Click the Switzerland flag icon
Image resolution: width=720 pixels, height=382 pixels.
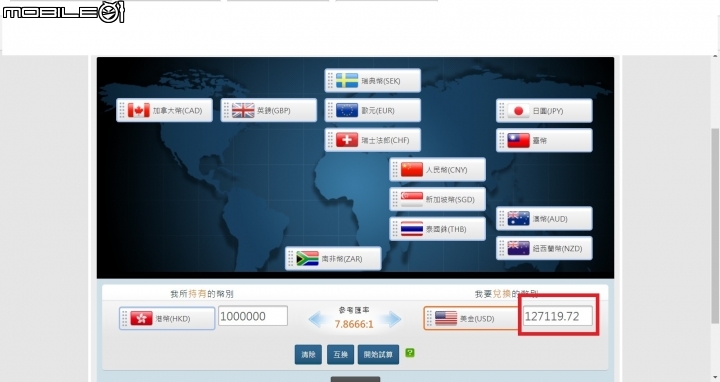click(347, 140)
